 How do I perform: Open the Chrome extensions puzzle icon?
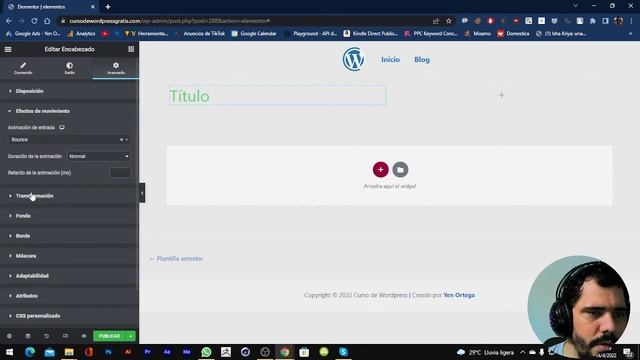(x=592, y=21)
